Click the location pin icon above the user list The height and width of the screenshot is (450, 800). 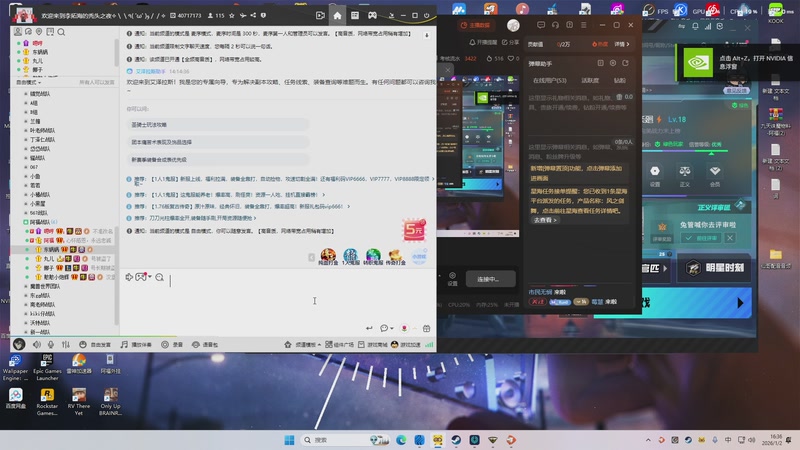click(39, 32)
